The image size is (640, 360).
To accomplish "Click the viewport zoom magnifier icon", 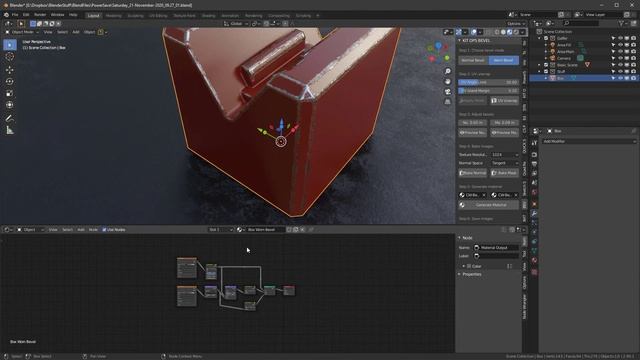I will [448, 71].
